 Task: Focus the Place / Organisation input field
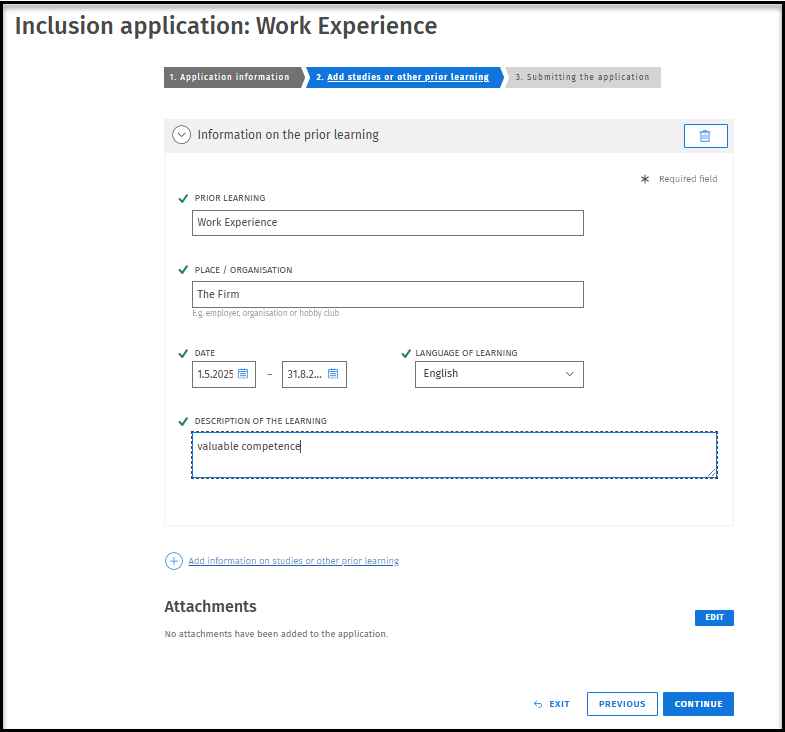[387, 295]
